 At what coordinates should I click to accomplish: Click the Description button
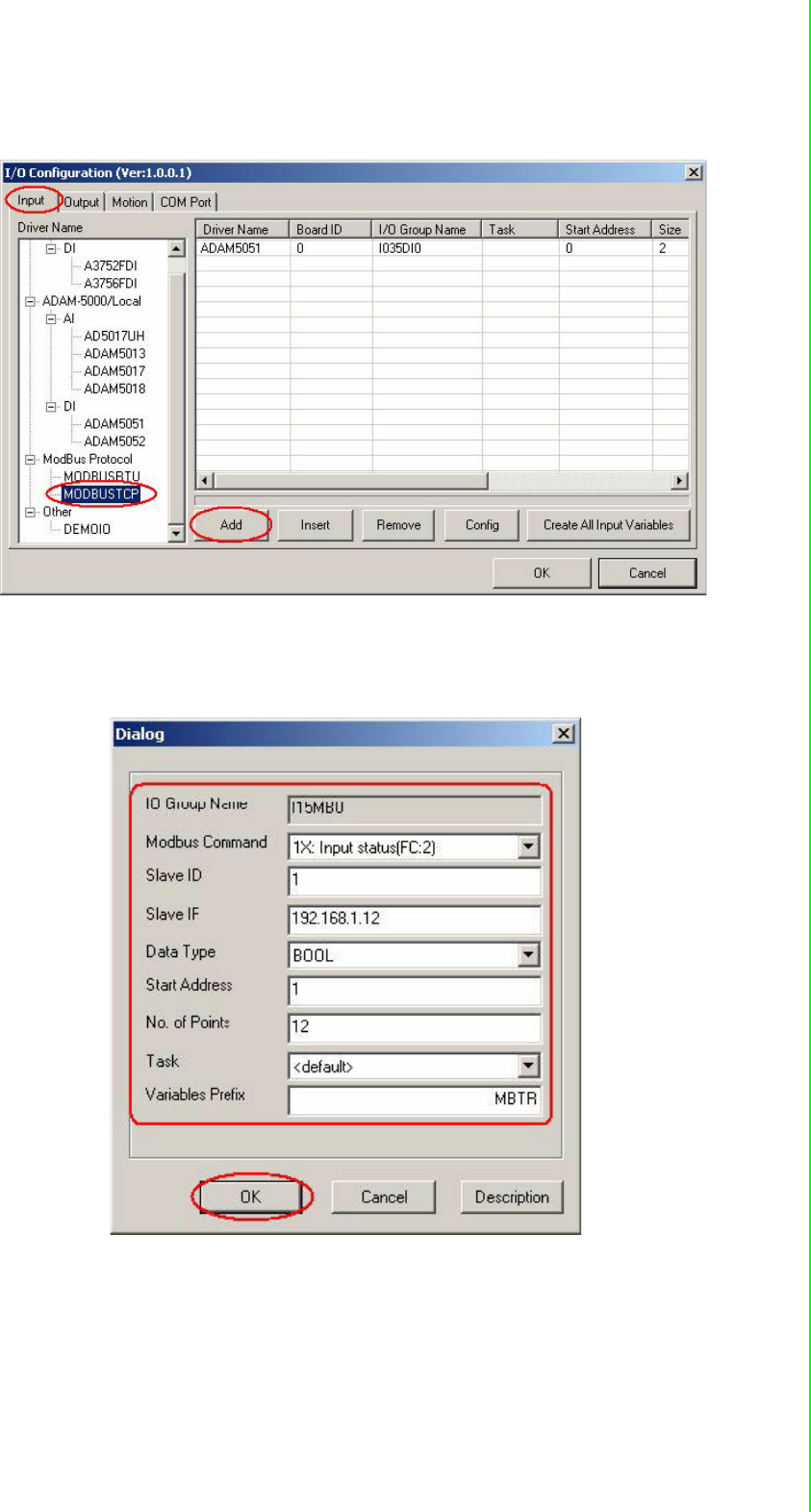[x=512, y=1197]
